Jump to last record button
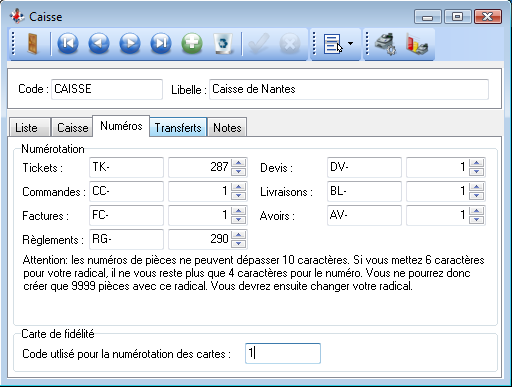Screen dimensions: 512x387 161,43
